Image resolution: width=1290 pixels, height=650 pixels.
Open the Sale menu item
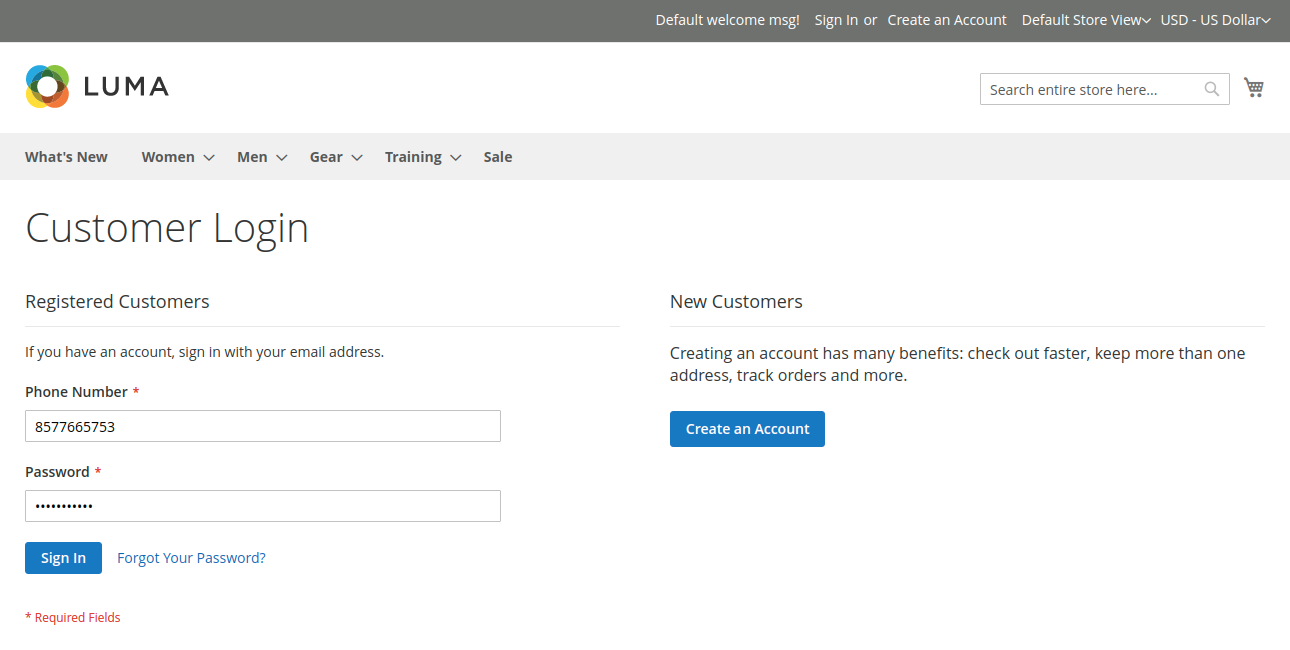497,157
